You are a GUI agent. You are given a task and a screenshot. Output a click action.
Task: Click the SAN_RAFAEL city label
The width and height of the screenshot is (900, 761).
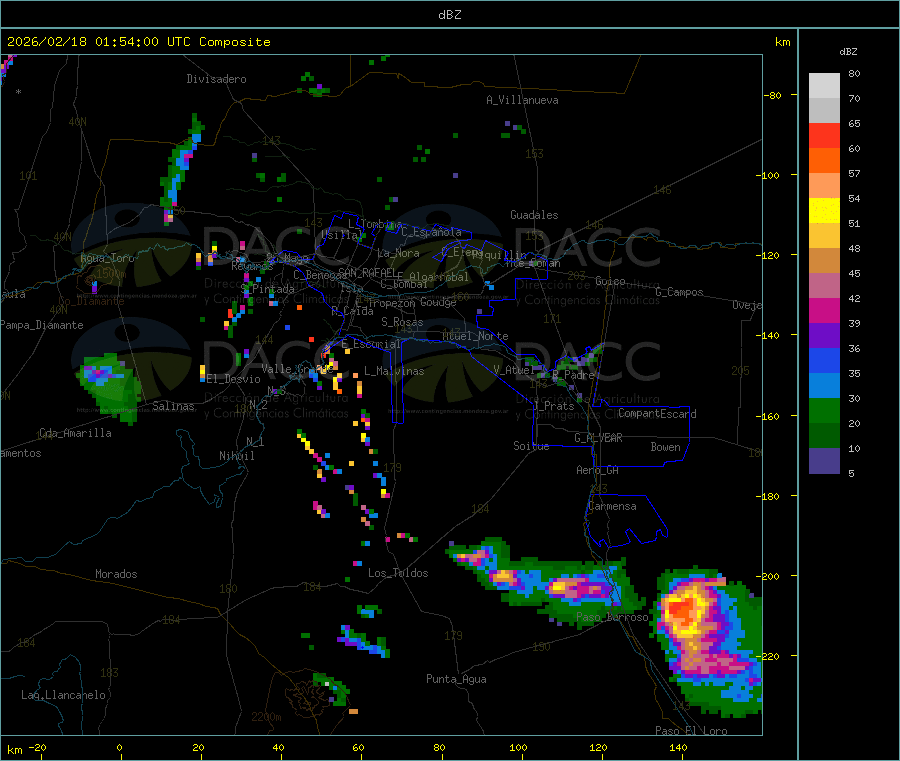point(367,272)
